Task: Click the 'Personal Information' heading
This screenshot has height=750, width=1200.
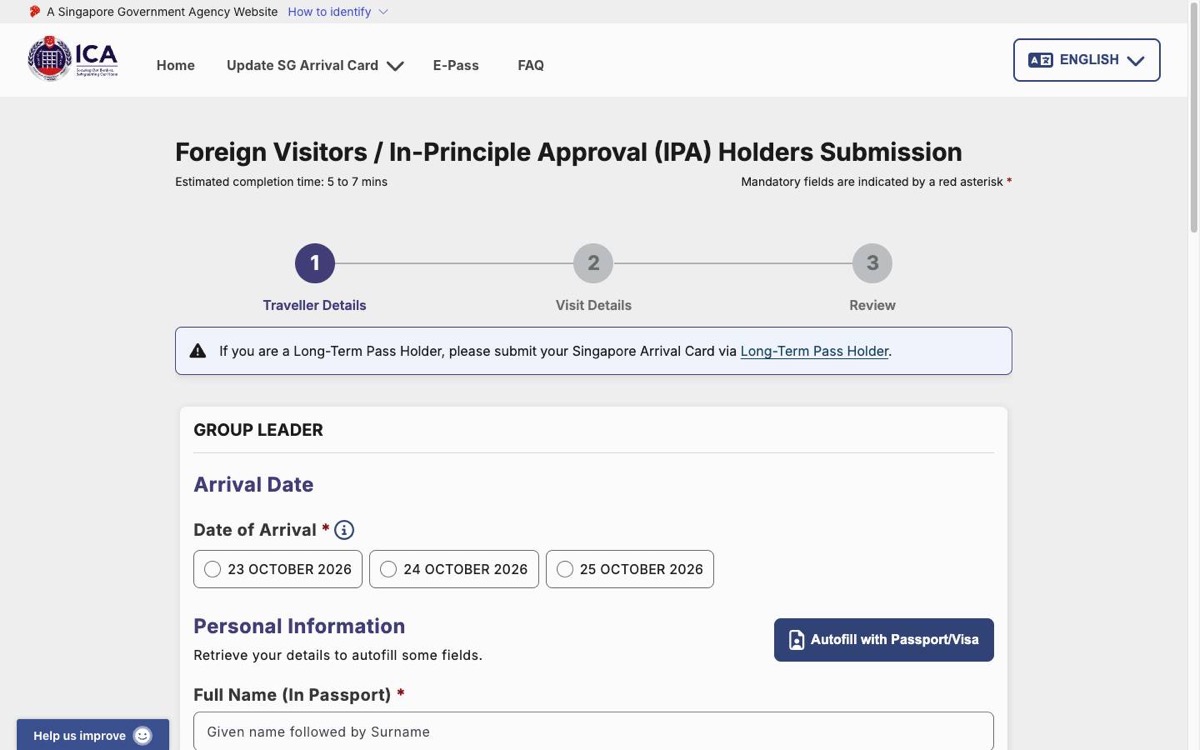Action: pos(299,626)
